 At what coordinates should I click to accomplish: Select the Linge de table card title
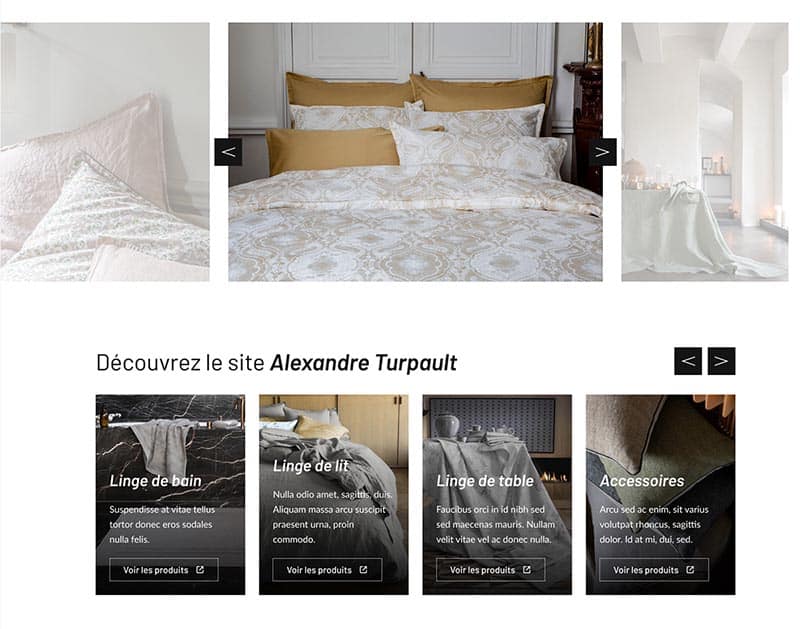click(x=485, y=481)
